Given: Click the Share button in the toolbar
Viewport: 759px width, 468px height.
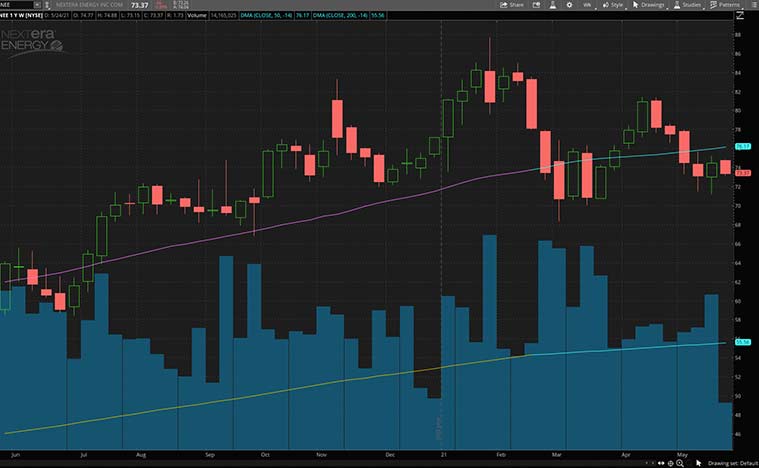Looking at the screenshot, I should pyautogui.click(x=512, y=5).
